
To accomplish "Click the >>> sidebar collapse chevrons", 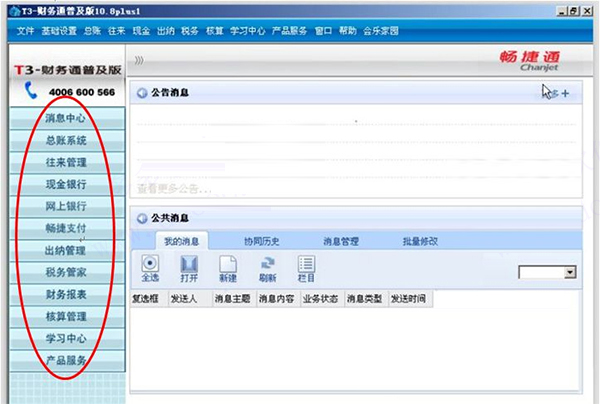I will [139, 60].
